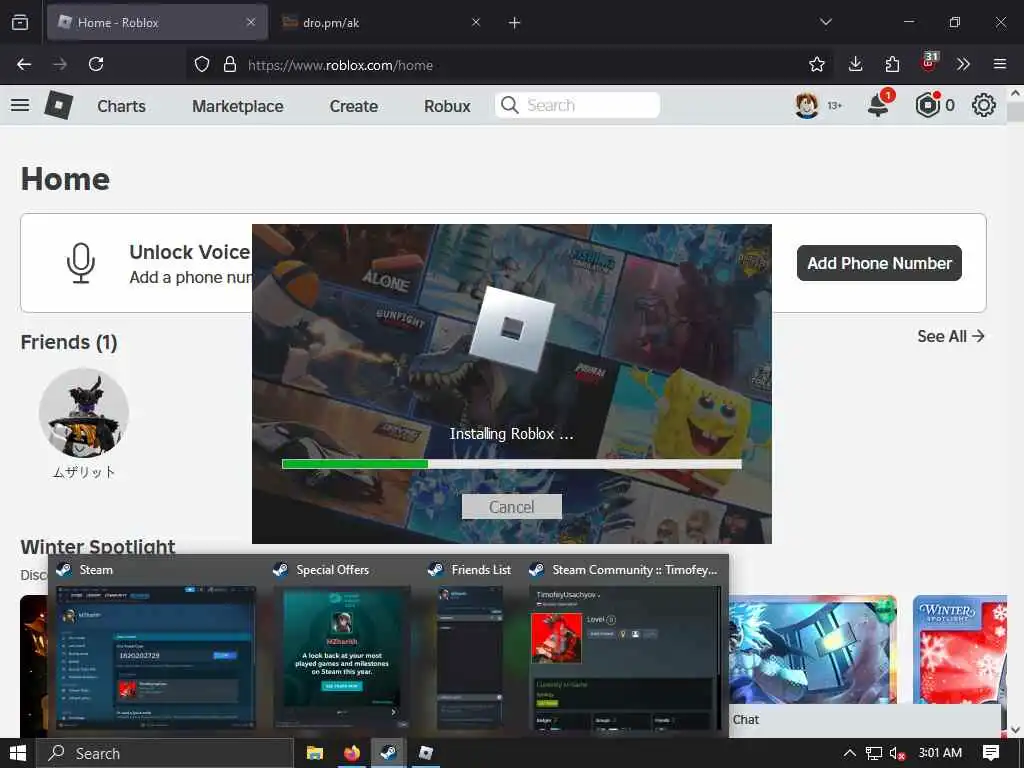Open Roblox installer taskbar icon
The width and height of the screenshot is (1024, 768).
pos(426,753)
